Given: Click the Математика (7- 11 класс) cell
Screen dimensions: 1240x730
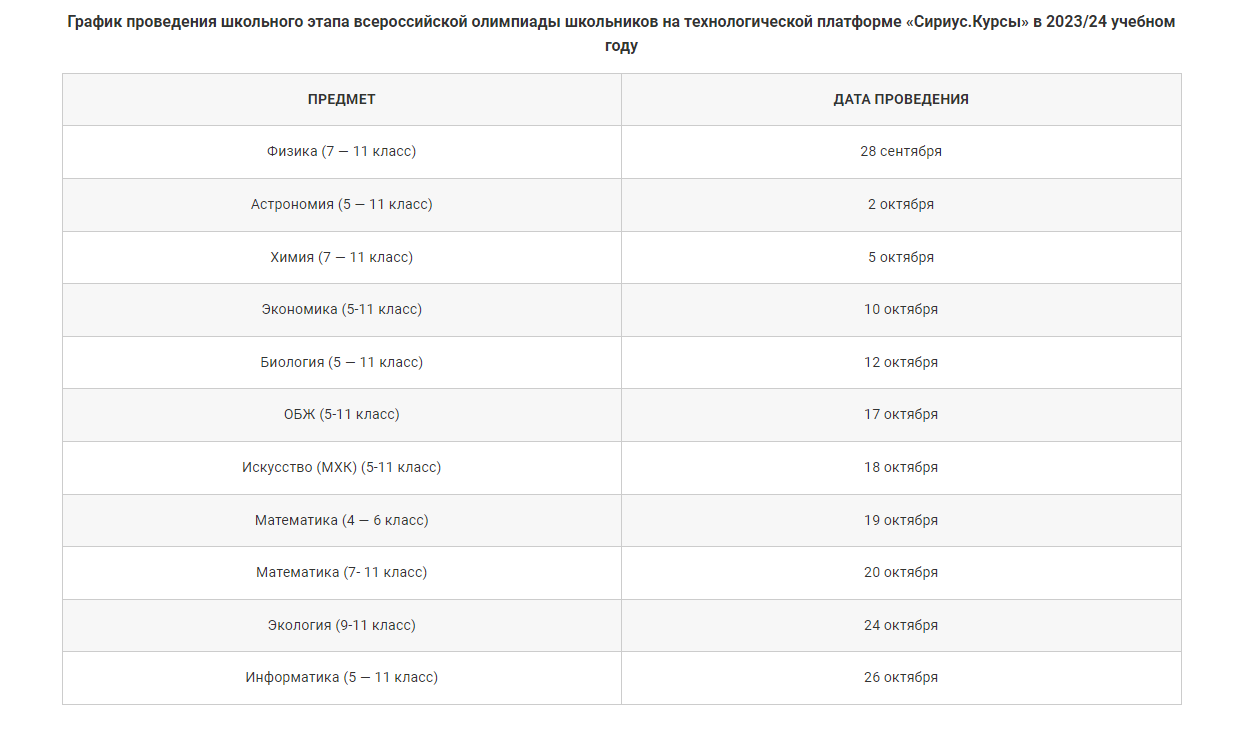Looking at the screenshot, I should point(342,573).
